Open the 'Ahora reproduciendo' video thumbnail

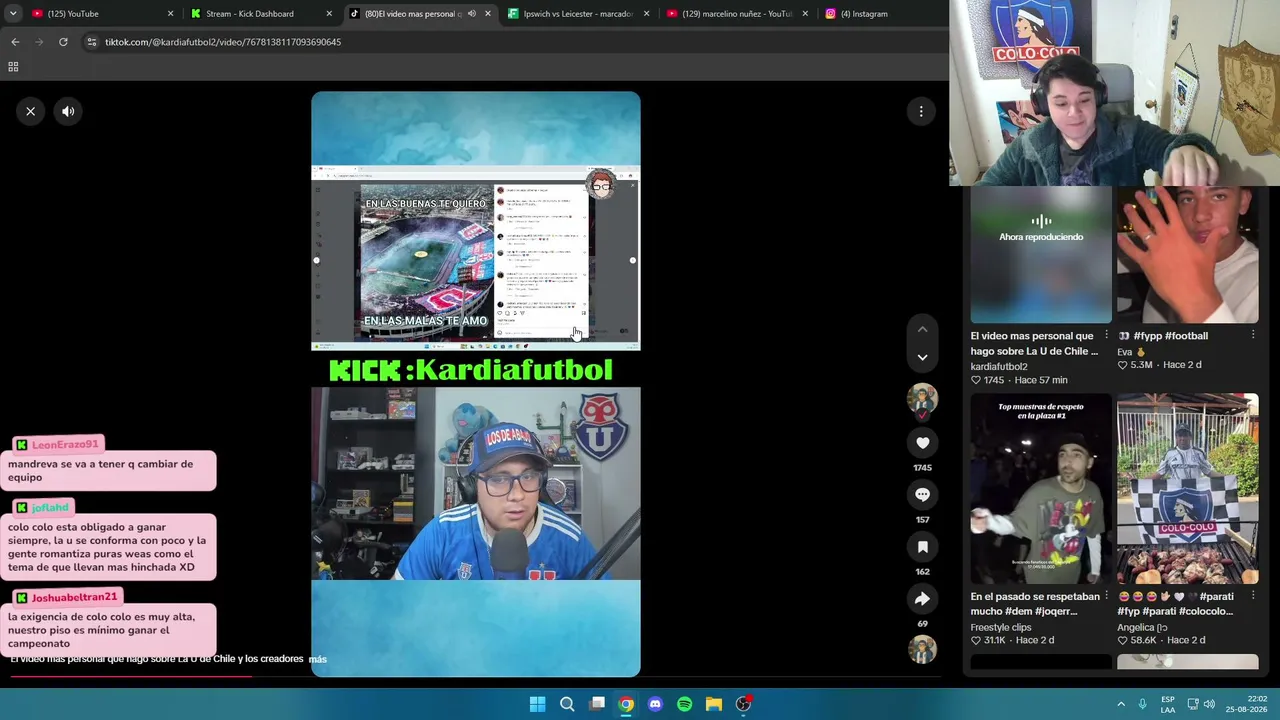tap(1041, 254)
